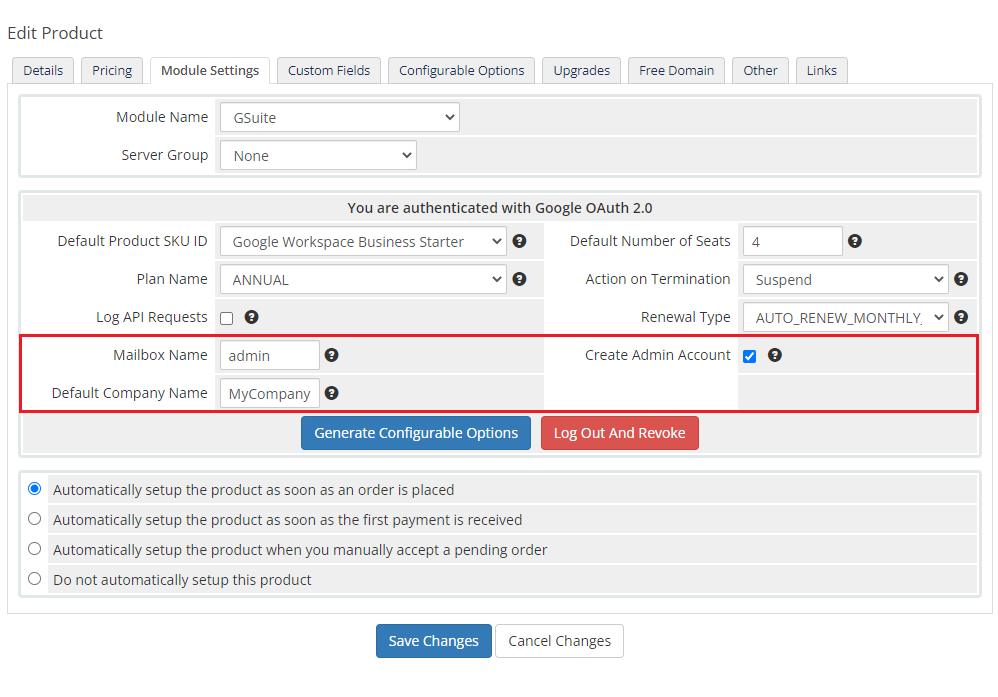Select setup when first payment is received
The image size is (998, 697).
coord(34,519)
